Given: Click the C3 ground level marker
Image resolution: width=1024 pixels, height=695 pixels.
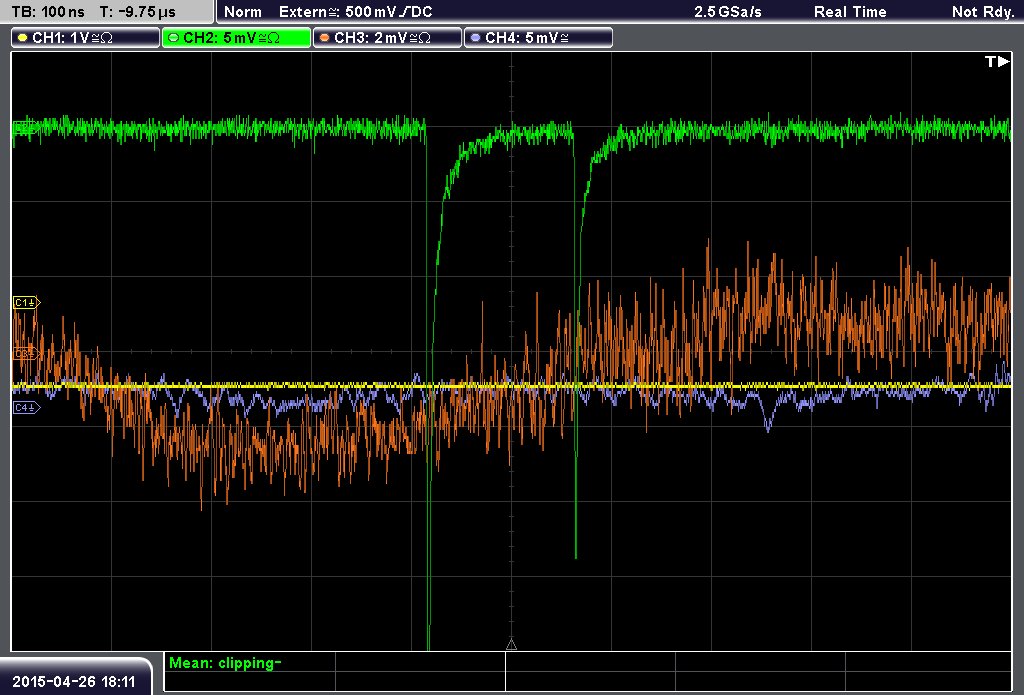Looking at the screenshot, I should pyautogui.click(x=27, y=354).
